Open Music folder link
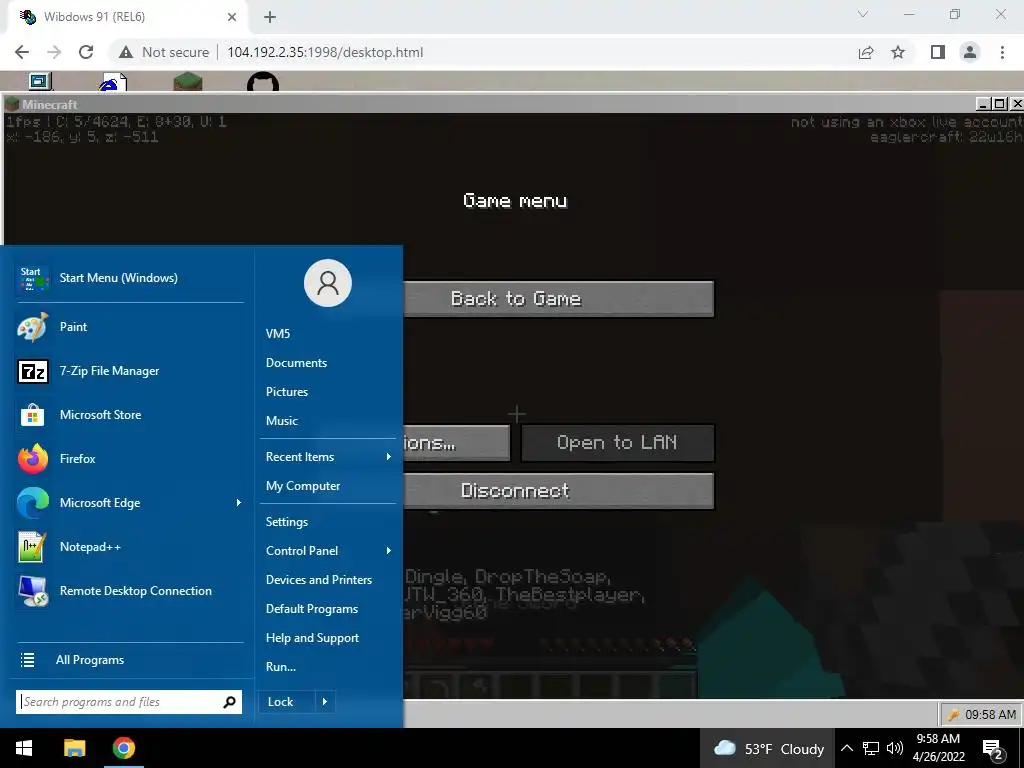This screenshot has height=768, width=1024. 281,421
